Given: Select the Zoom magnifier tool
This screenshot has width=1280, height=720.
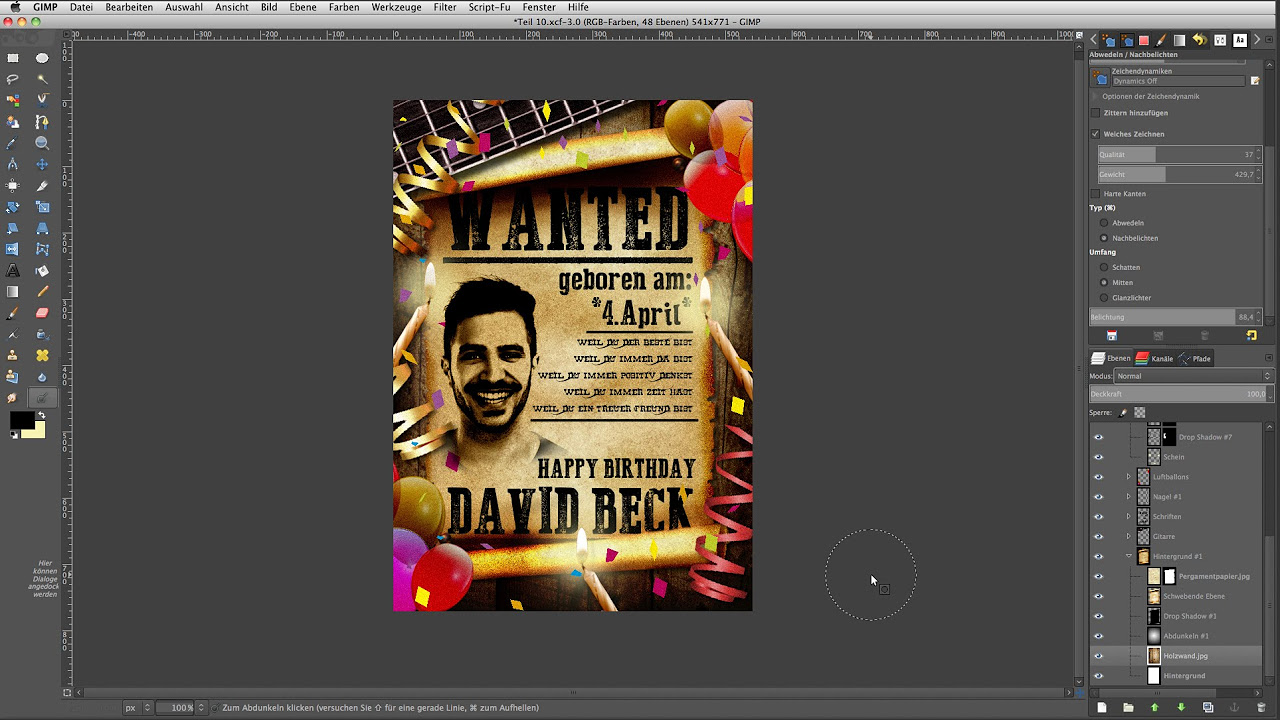Looking at the screenshot, I should point(42,143).
